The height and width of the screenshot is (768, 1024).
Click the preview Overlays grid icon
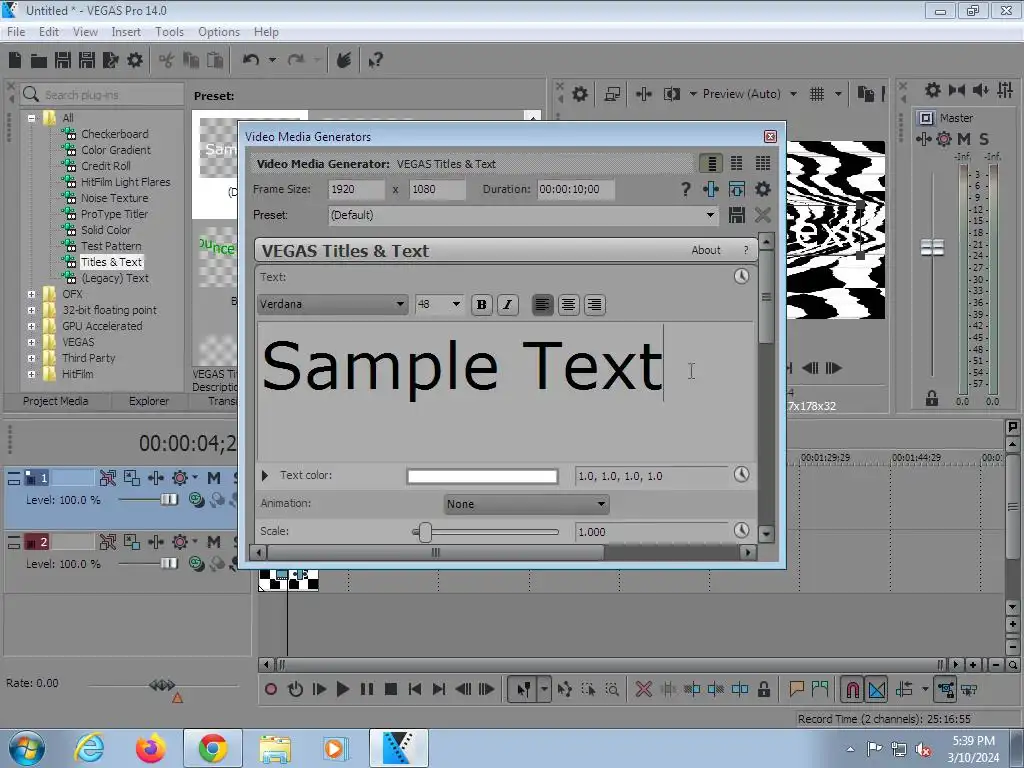coord(816,94)
